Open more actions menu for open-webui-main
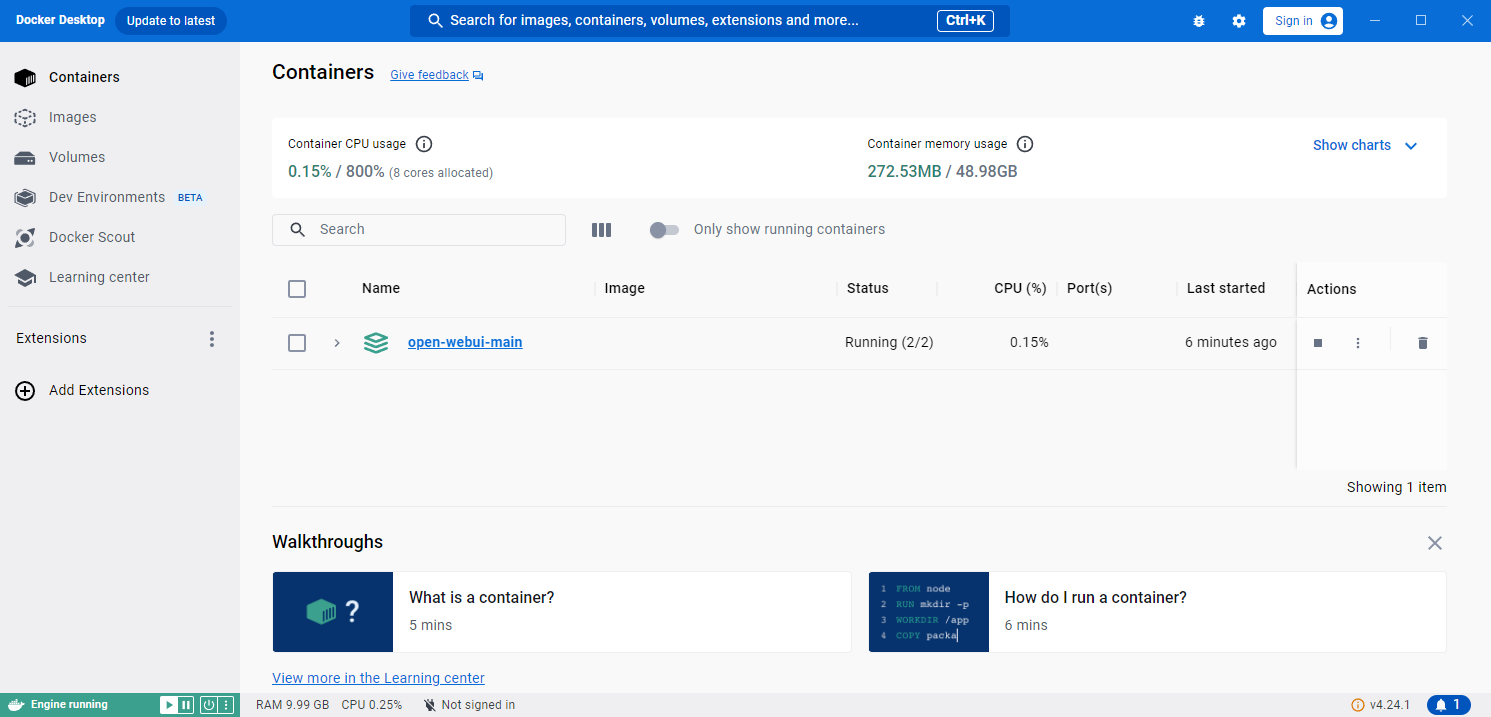 pyautogui.click(x=1358, y=343)
